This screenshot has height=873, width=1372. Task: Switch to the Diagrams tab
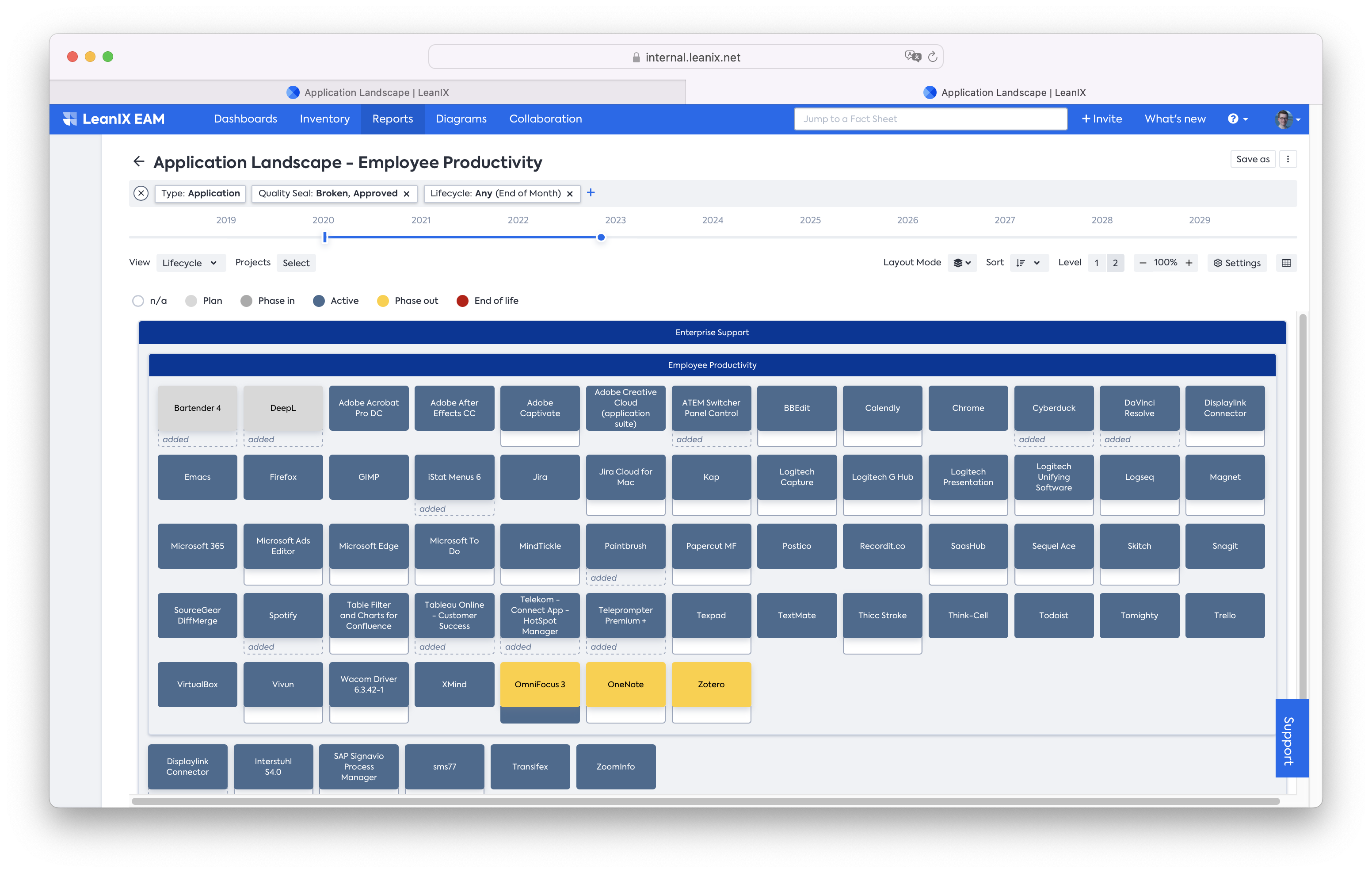tap(461, 119)
